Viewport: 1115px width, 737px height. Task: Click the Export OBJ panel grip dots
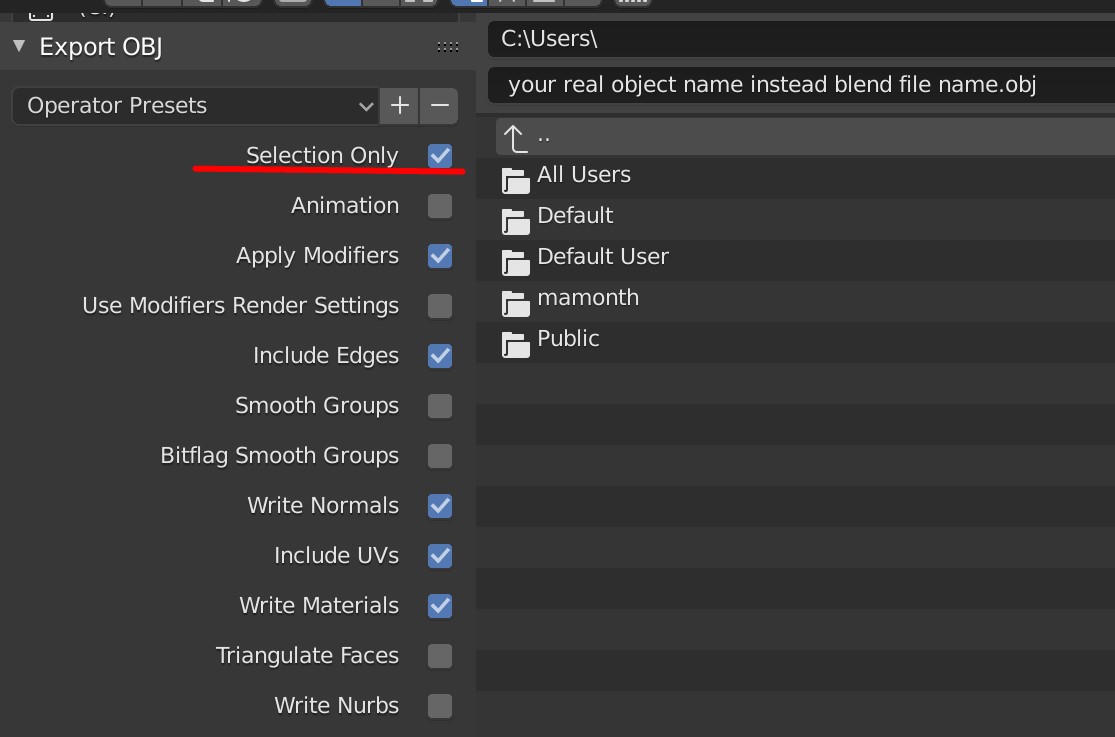[x=447, y=47]
